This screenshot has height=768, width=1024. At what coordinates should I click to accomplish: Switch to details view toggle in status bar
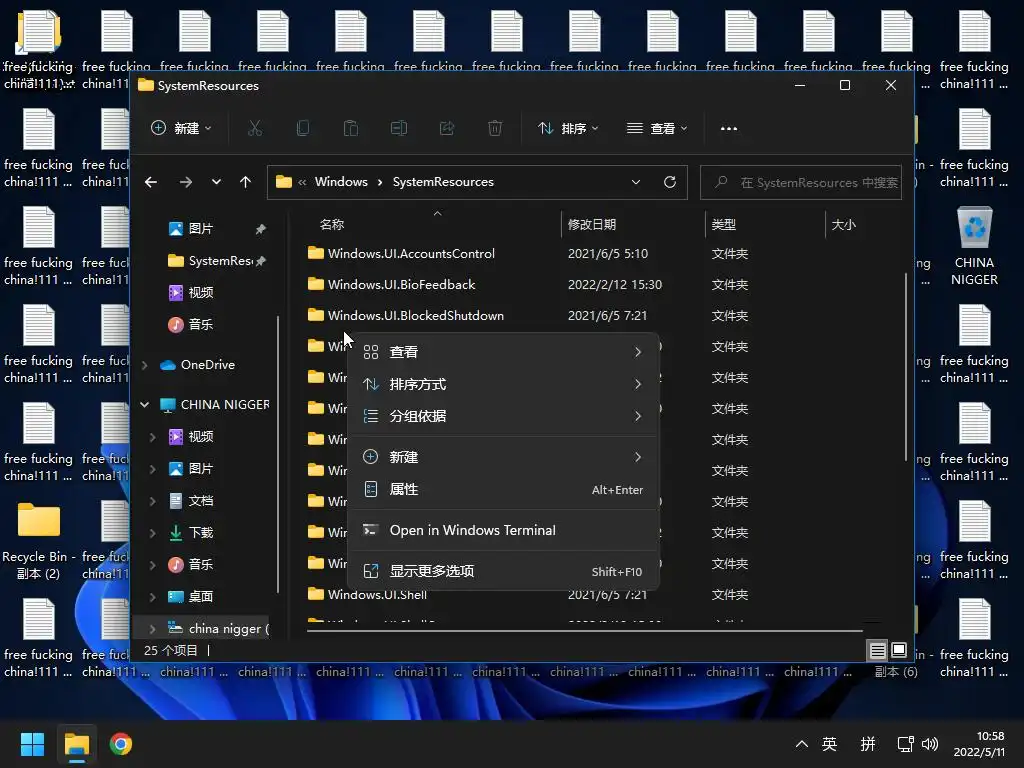[x=877, y=650]
